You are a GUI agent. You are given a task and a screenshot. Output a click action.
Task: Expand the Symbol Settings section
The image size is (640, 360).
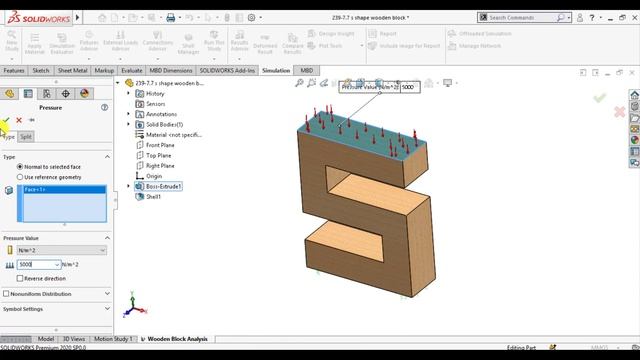pos(107,309)
